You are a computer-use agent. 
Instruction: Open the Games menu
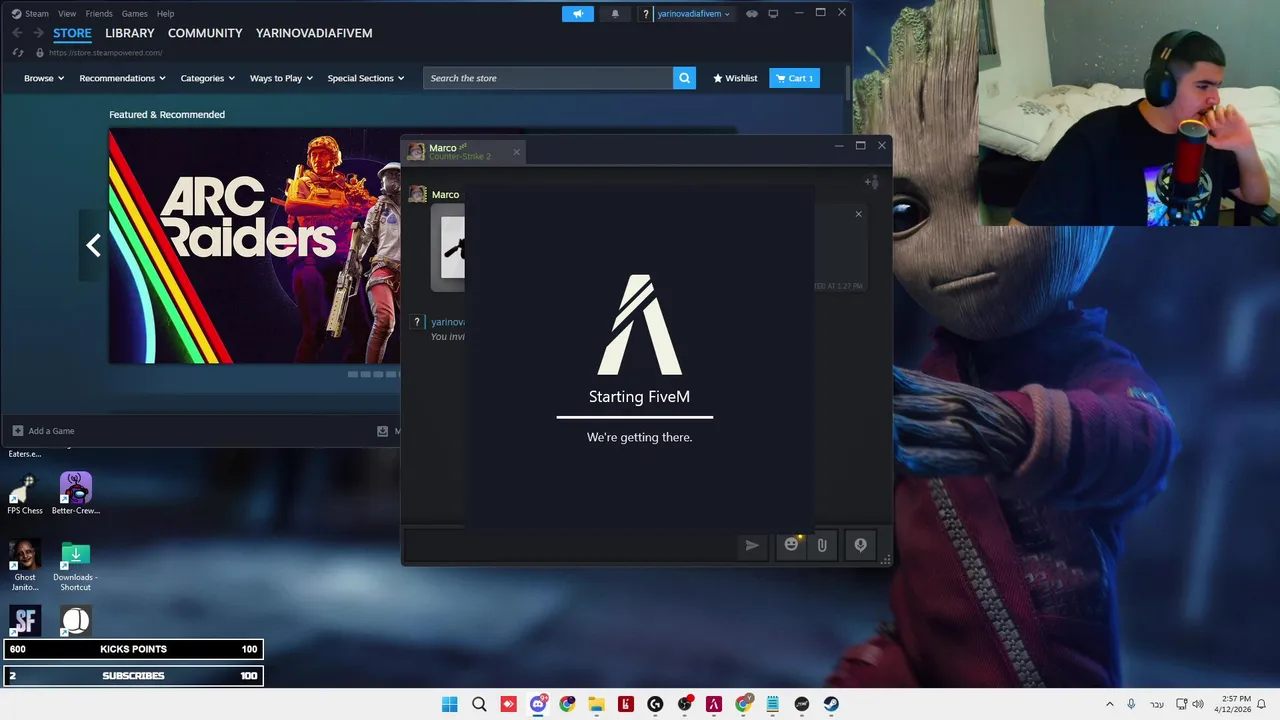tap(135, 14)
